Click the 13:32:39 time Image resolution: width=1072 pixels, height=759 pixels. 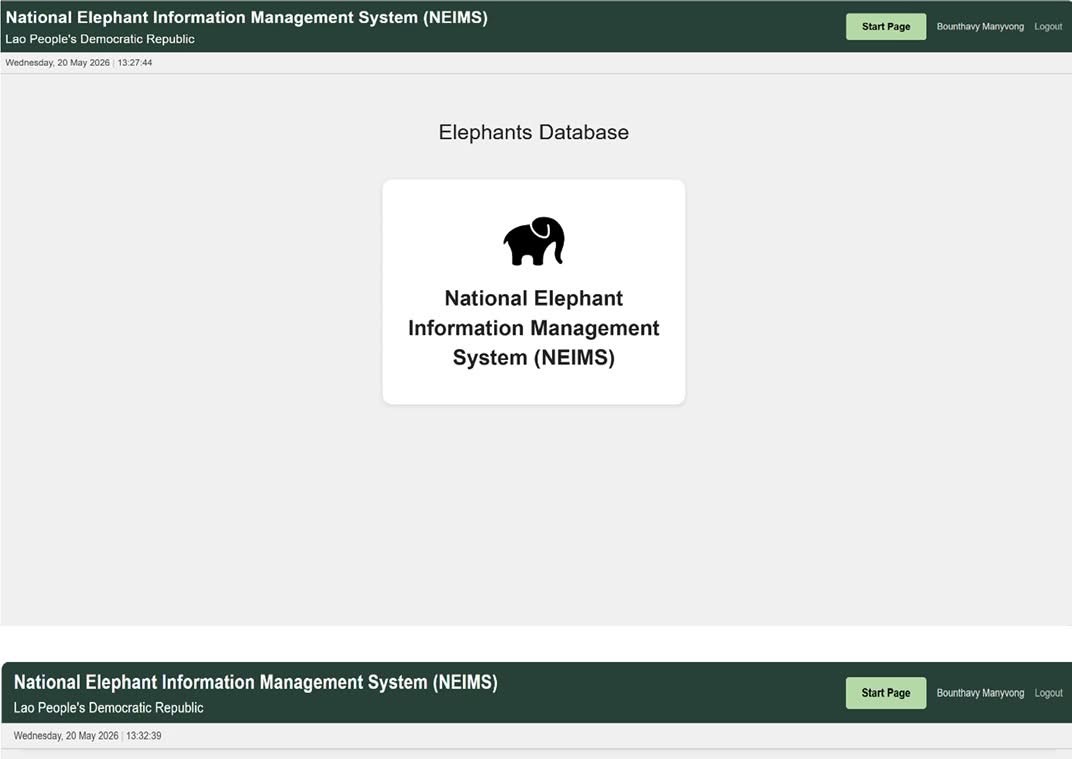tap(144, 736)
